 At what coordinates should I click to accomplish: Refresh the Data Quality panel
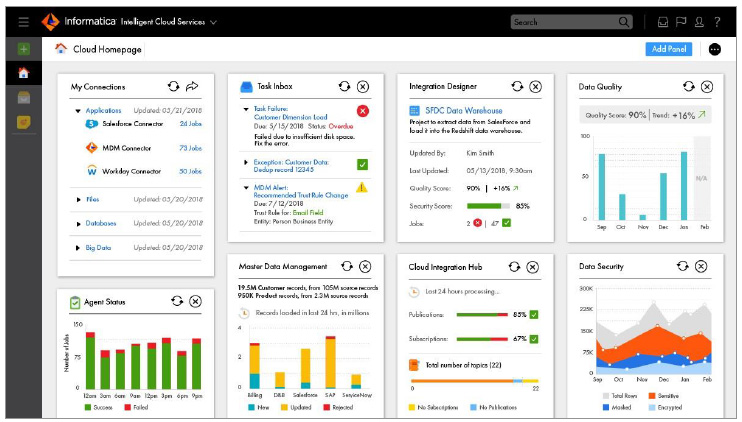tap(689, 86)
